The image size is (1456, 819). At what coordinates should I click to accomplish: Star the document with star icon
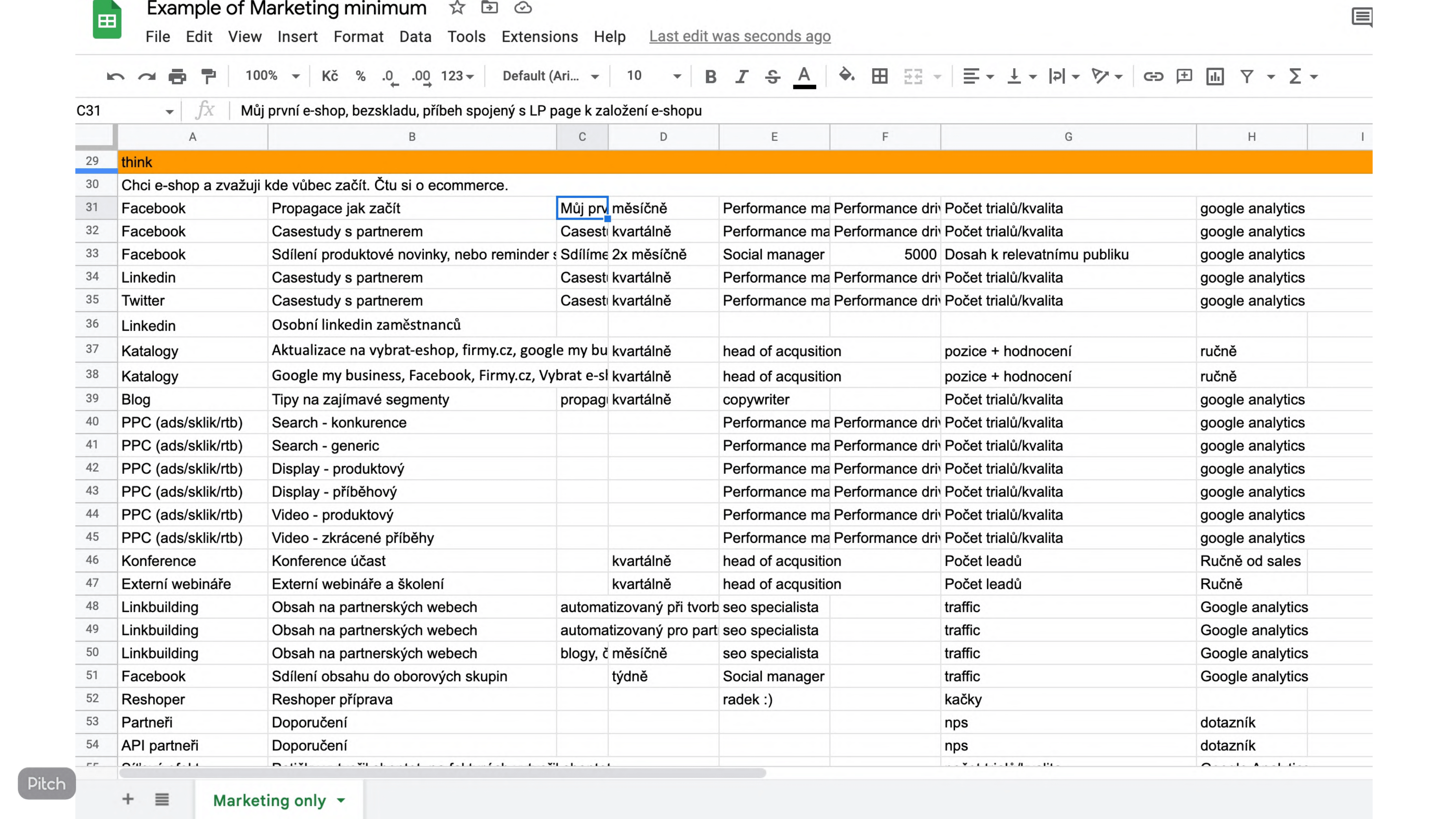[x=457, y=8]
